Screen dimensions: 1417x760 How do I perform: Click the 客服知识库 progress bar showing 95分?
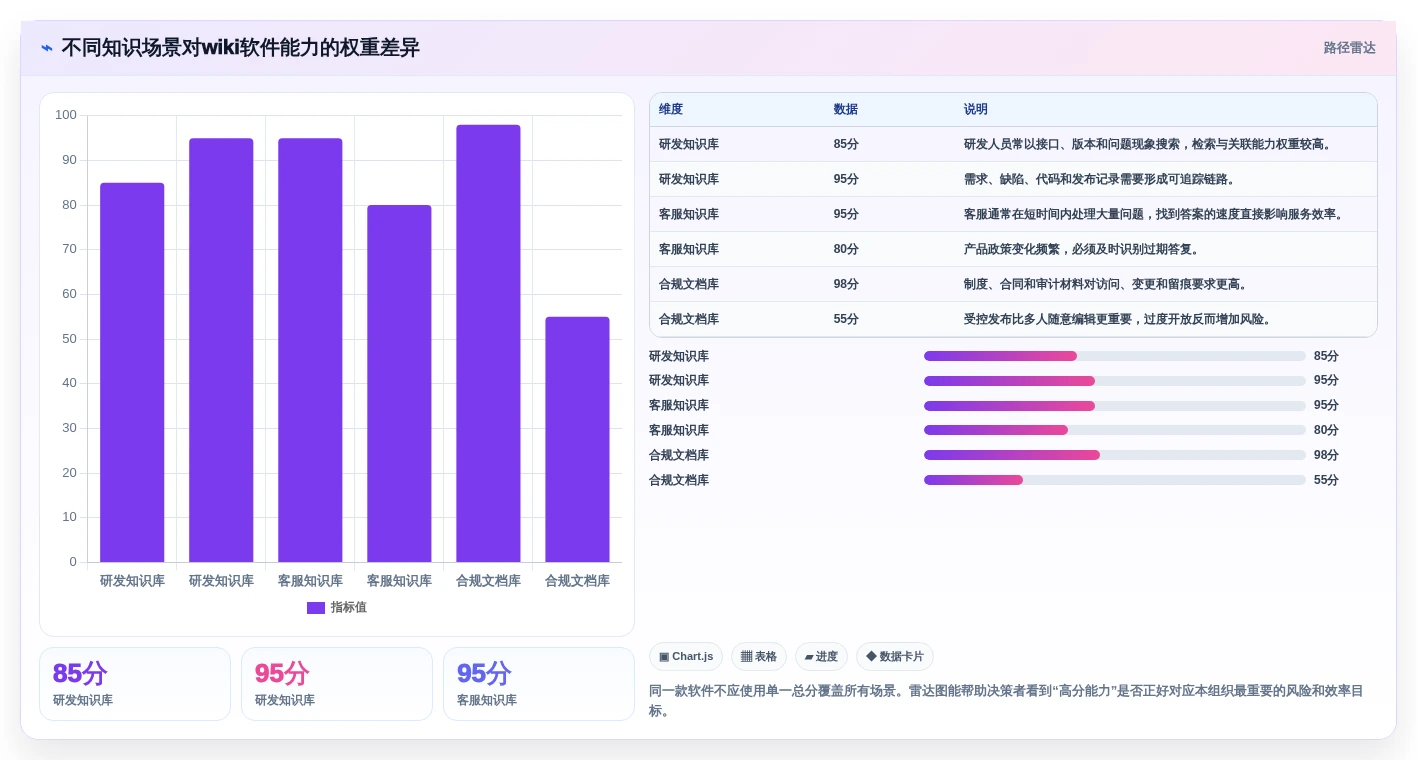[x=1115, y=406]
